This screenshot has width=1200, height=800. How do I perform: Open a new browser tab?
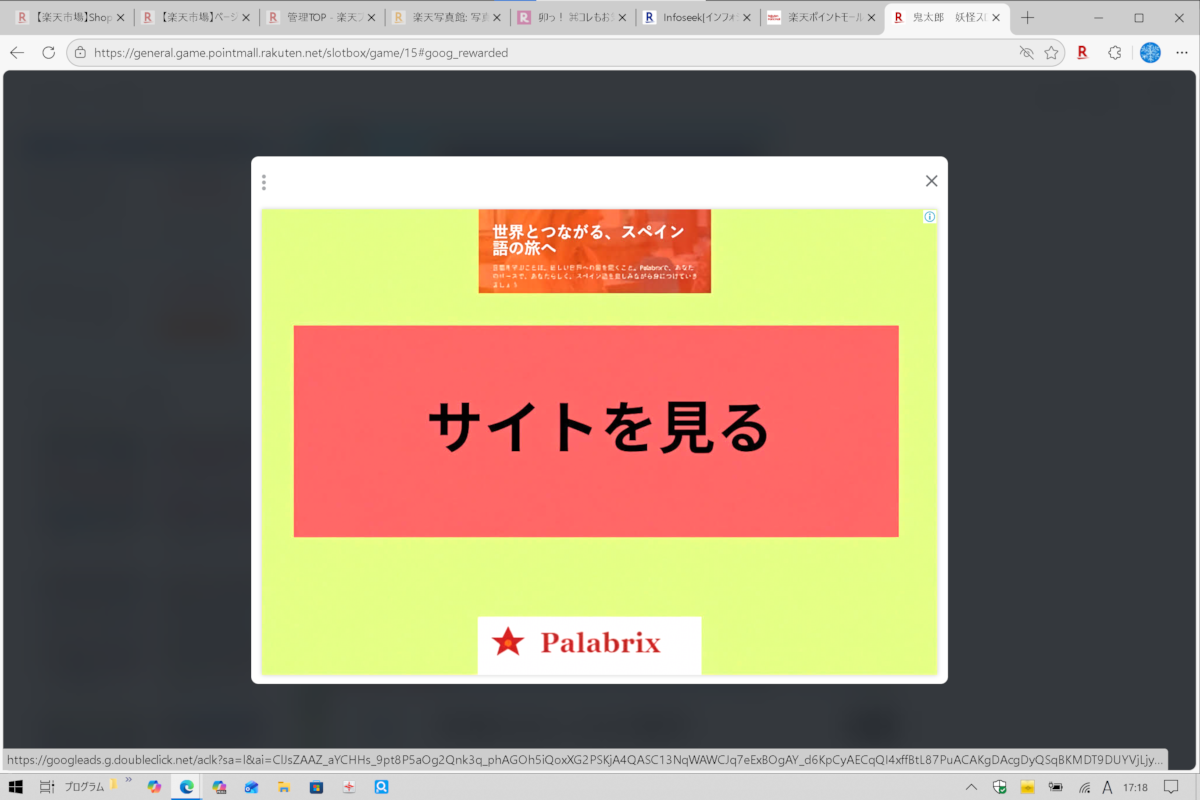tap(1027, 18)
